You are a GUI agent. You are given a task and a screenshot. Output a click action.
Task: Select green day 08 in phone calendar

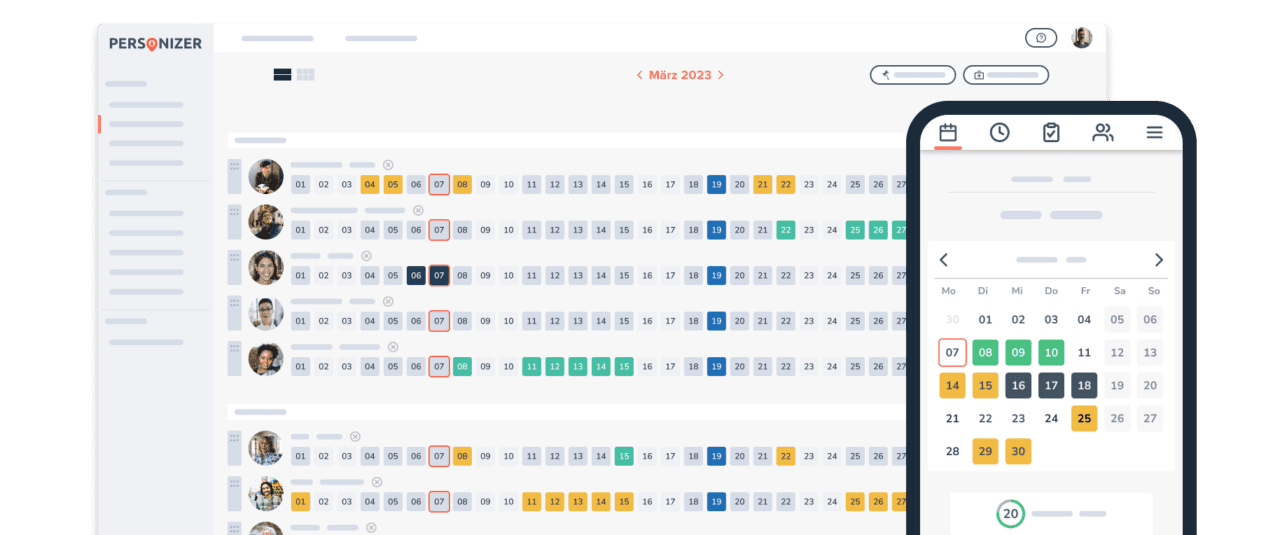coord(985,353)
